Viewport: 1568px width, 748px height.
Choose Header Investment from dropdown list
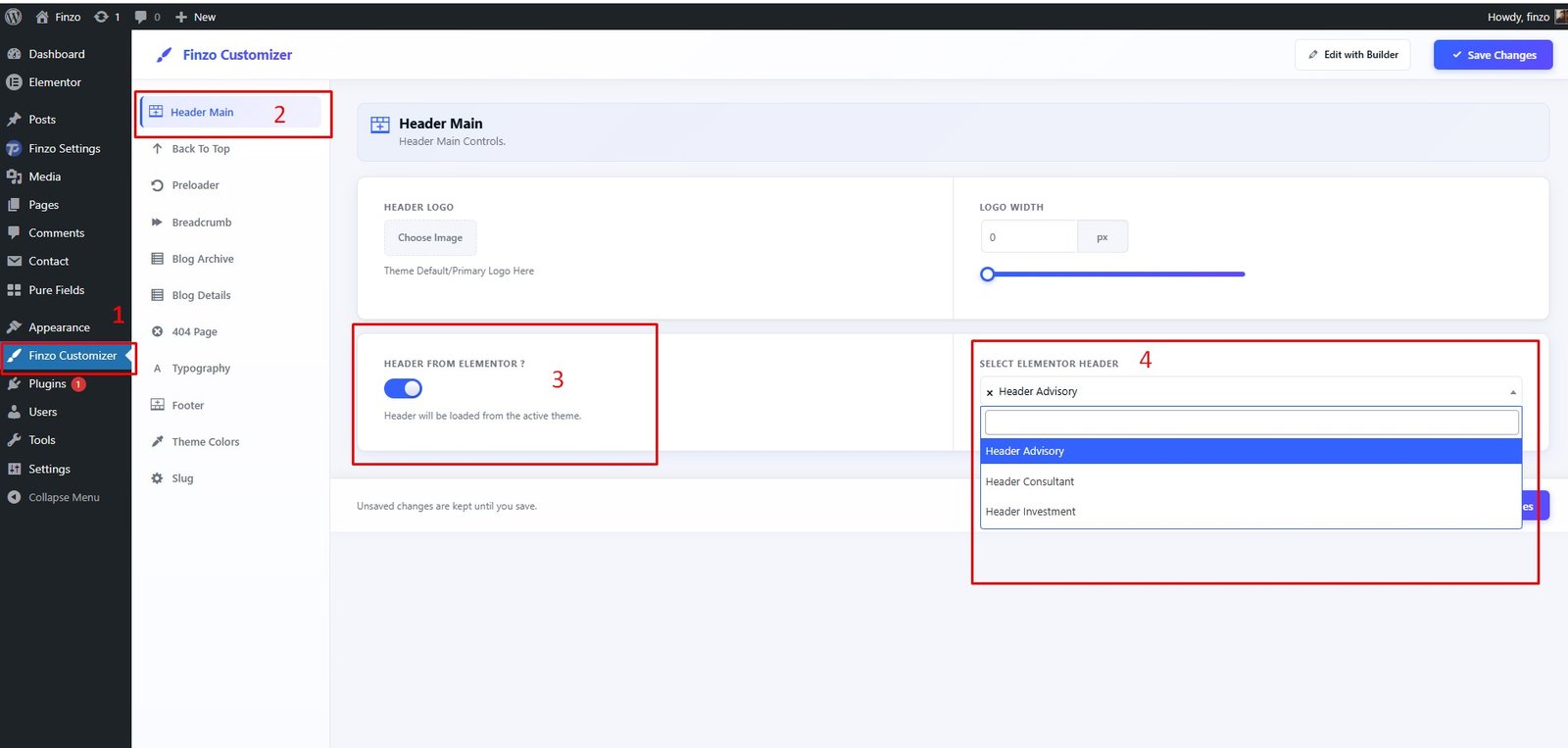click(1250, 512)
